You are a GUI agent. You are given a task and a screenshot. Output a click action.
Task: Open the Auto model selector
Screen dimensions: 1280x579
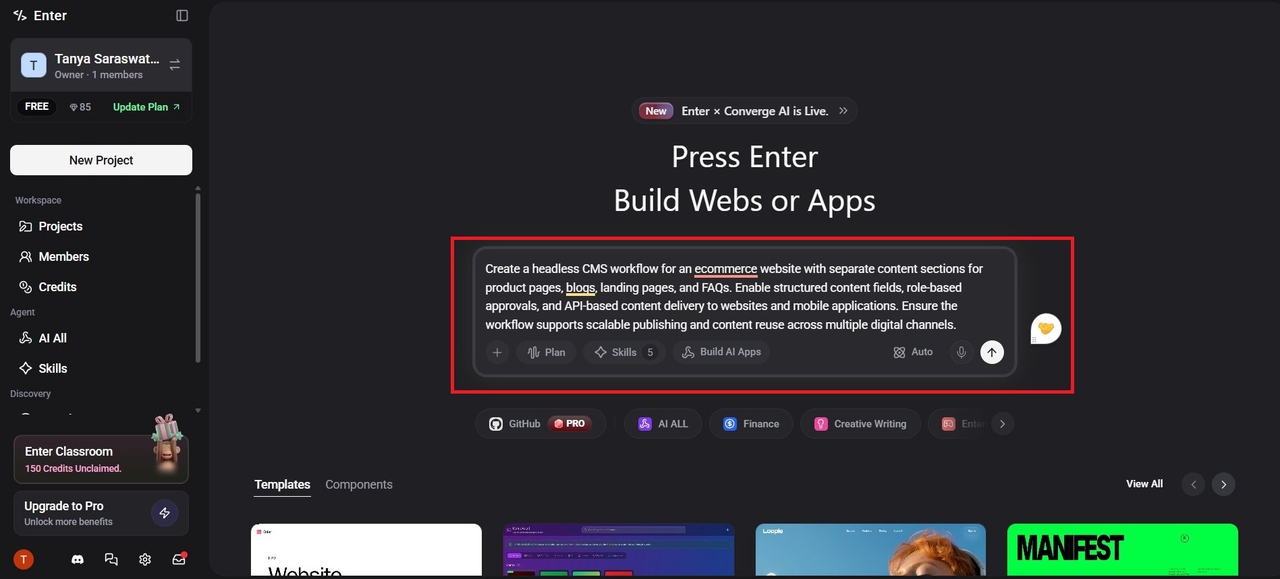pos(913,352)
